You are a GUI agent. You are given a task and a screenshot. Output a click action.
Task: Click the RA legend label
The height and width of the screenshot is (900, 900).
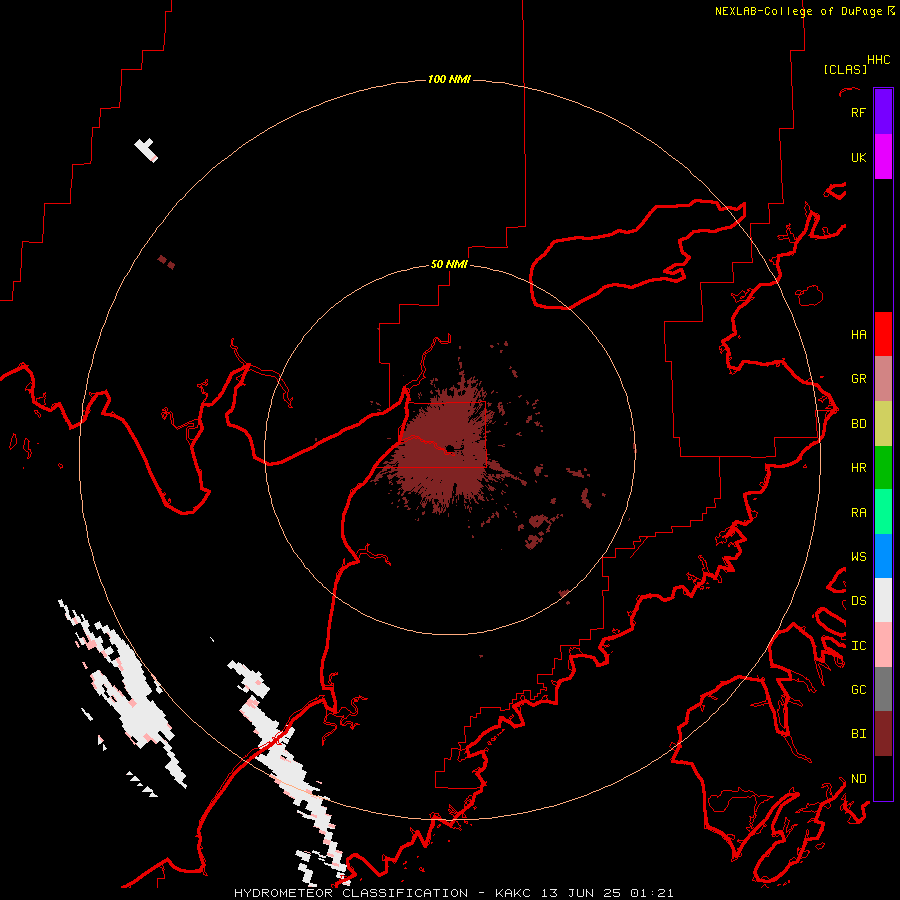coord(858,513)
